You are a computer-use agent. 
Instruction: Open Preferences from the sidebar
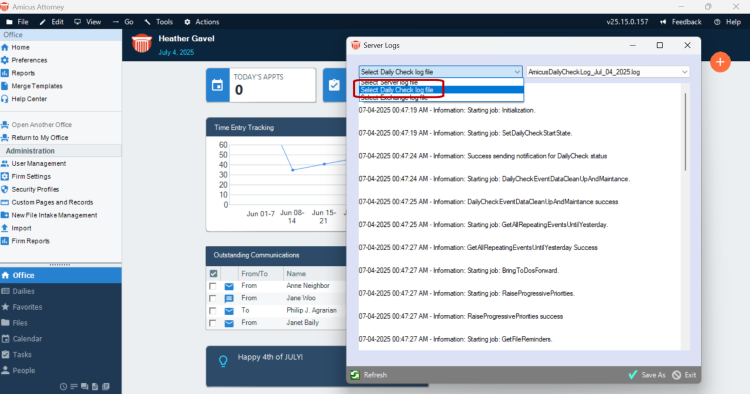pos(24,60)
